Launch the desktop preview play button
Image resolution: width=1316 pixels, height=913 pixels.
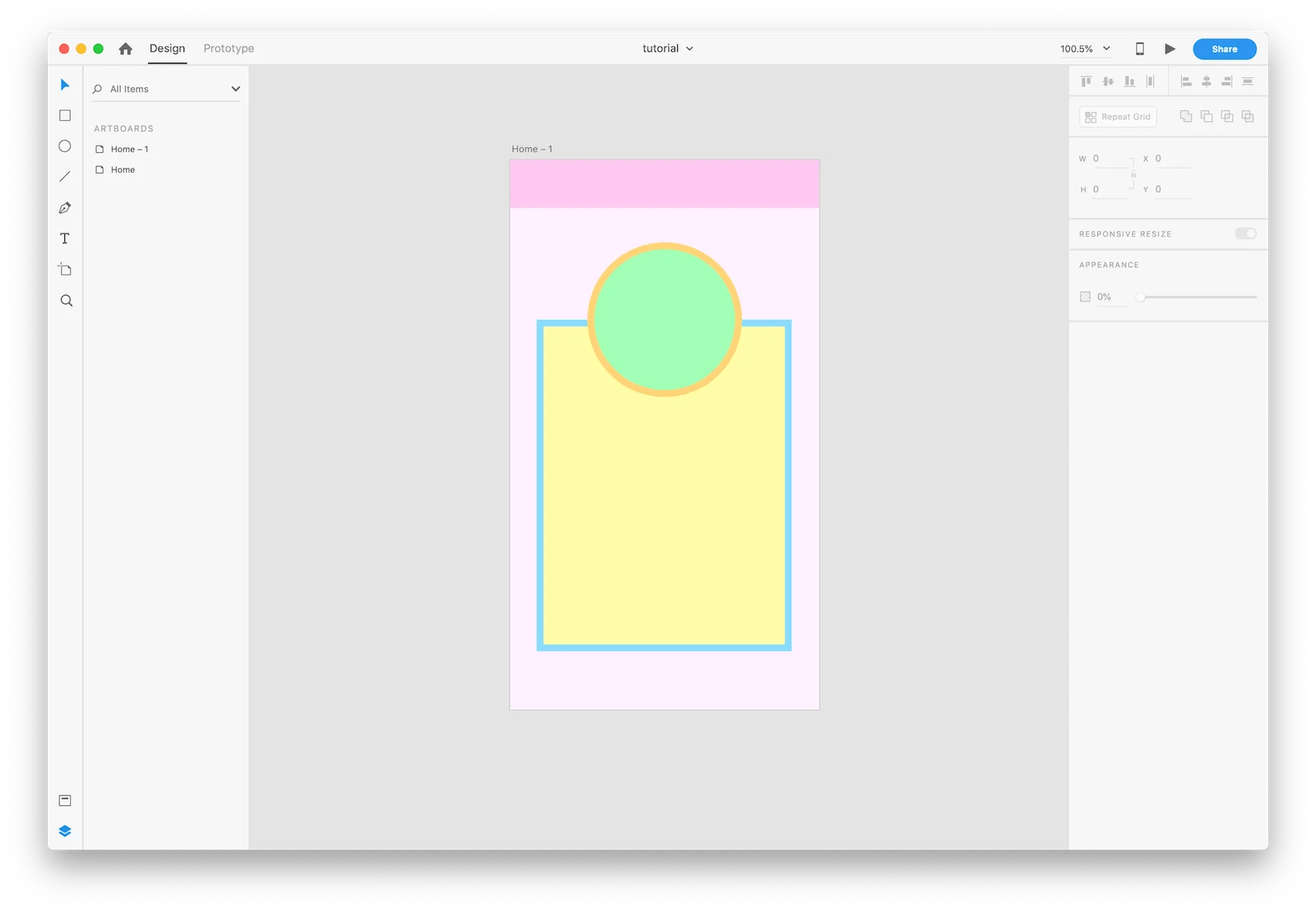tap(1170, 49)
